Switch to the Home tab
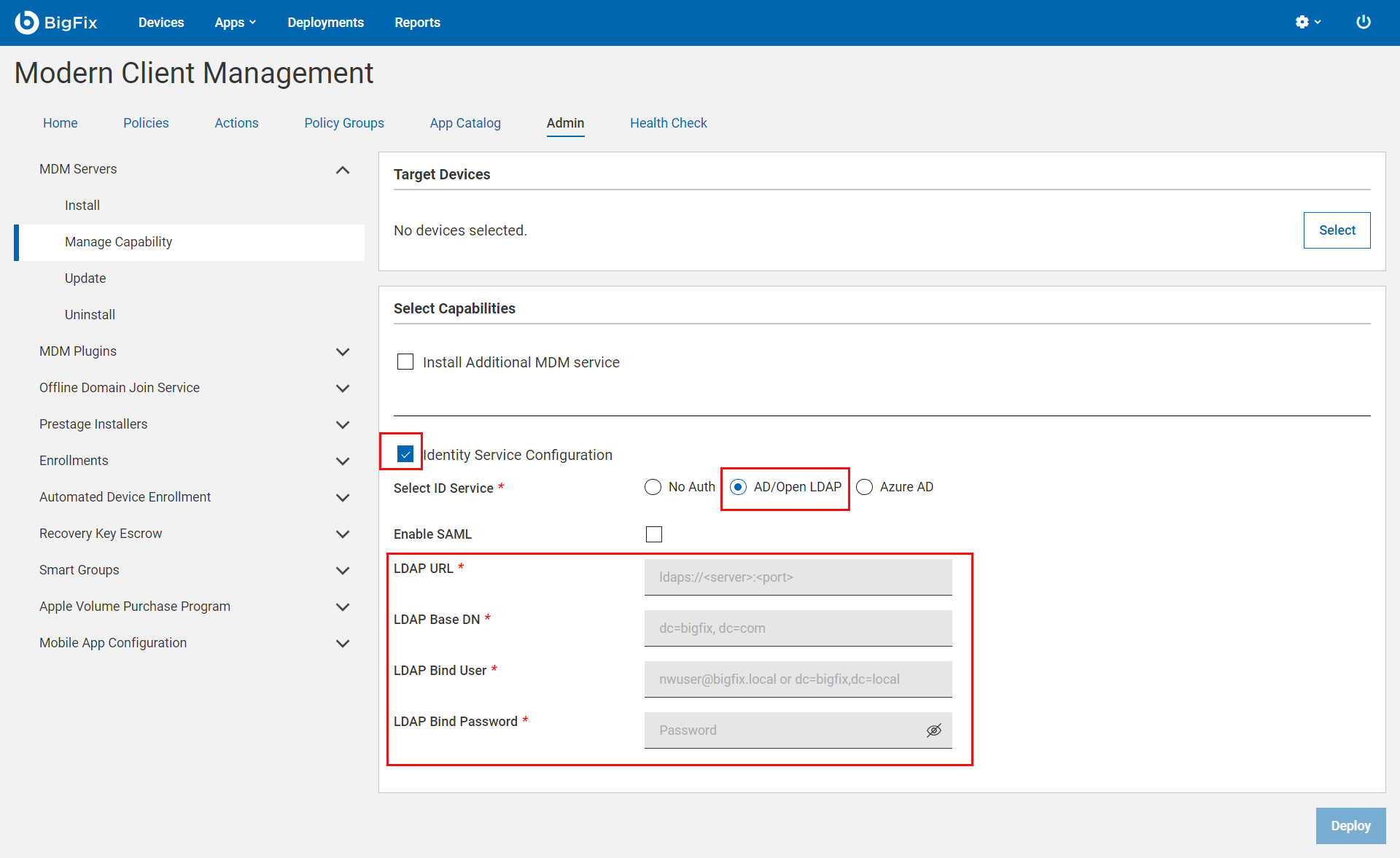Viewport: 1400px width, 858px height. pyautogui.click(x=61, y=123)
